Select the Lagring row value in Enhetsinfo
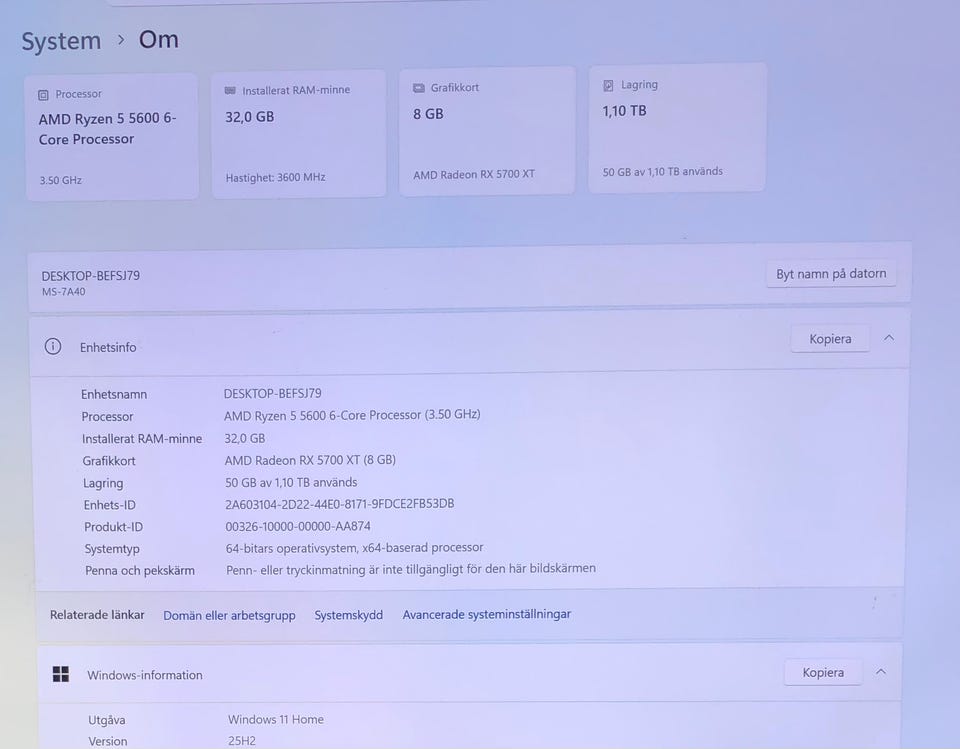 coord(291,483)
